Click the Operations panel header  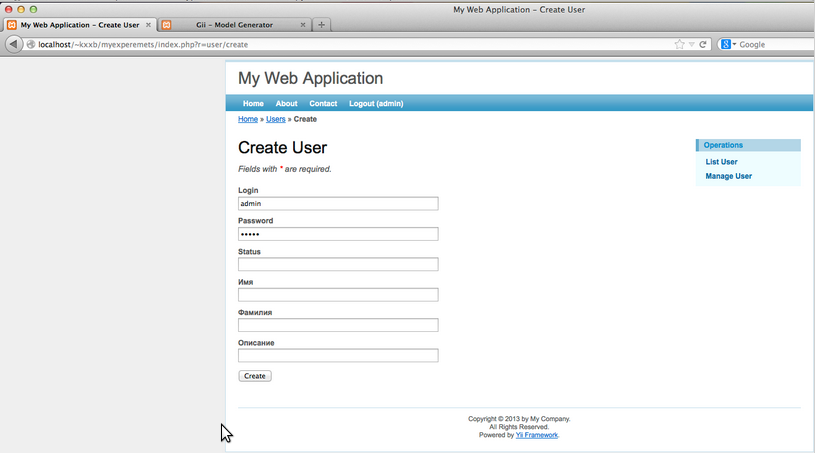pyautogui.click(x=748, y=145)
